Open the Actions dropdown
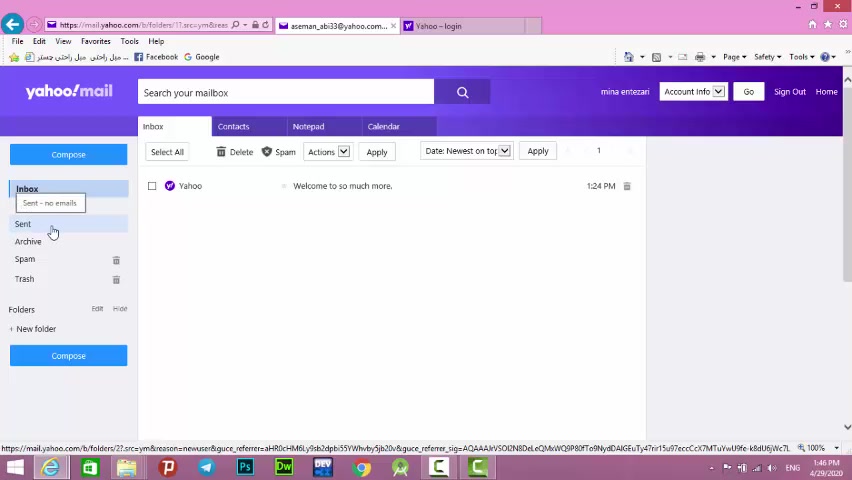This screenshot has height=480, width=852. pos(328,152)
